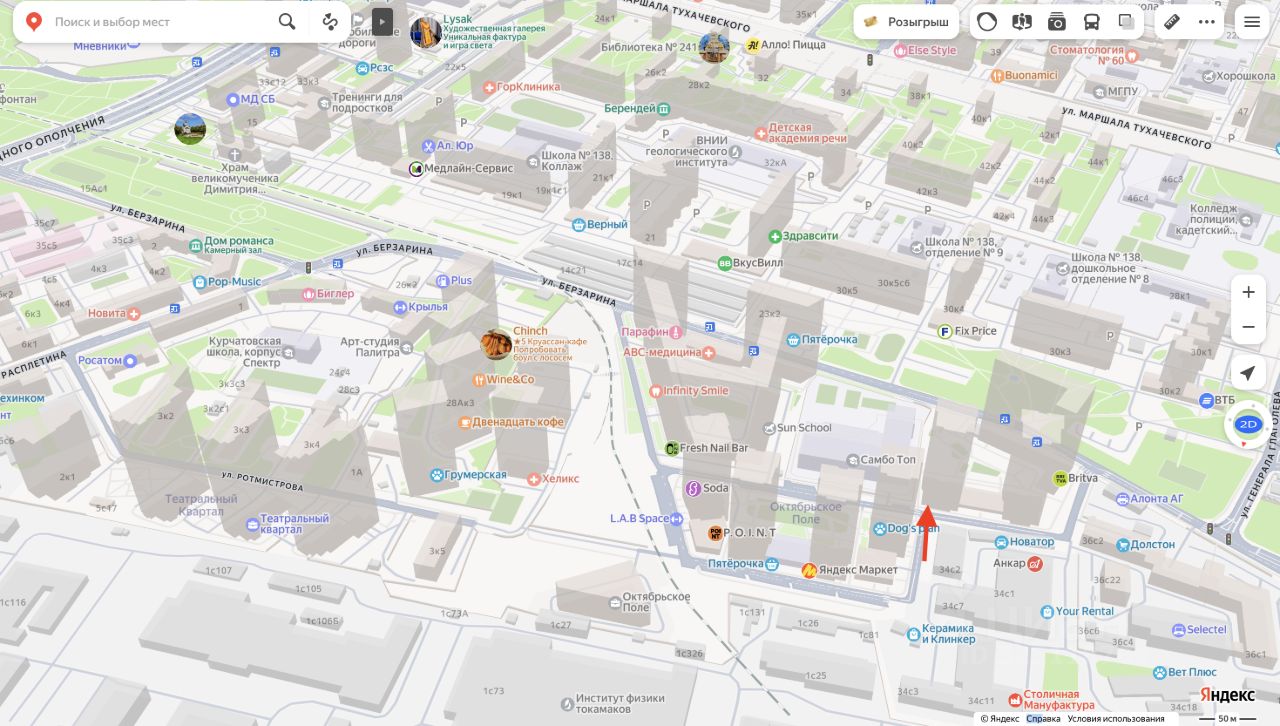The image size is (1280, 726).
Task: Select the Fix Price store icon
Action: coord(944,331)
